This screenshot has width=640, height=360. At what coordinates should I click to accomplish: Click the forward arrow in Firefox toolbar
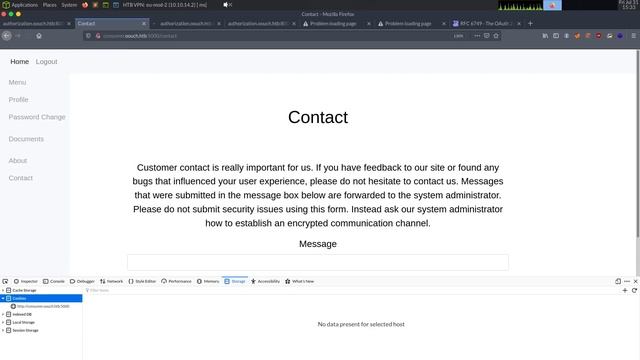pyautogui.click(x=18, y=36)
